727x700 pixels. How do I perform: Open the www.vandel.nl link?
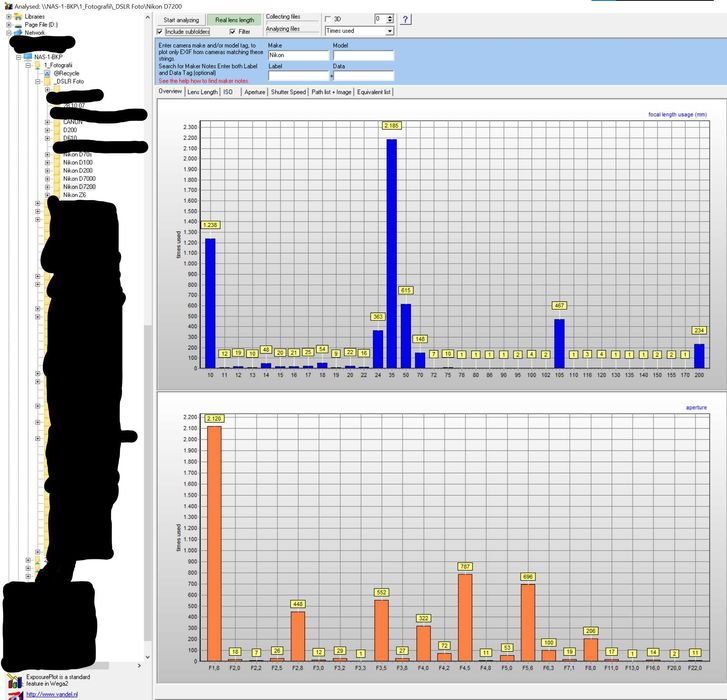tap(51, 694)
